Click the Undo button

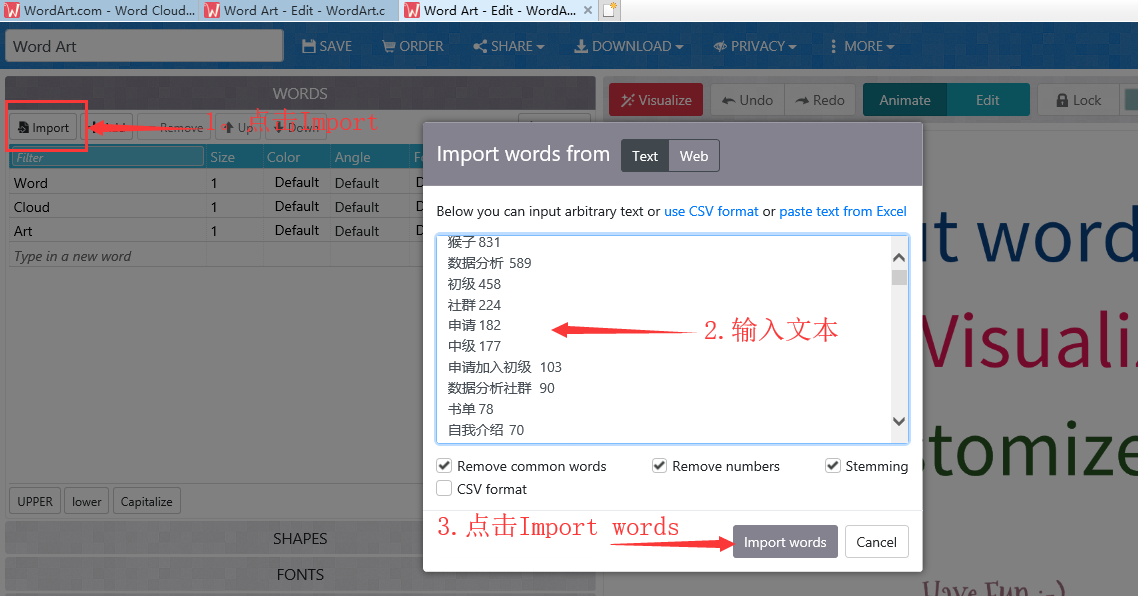[x=748, y=100]
